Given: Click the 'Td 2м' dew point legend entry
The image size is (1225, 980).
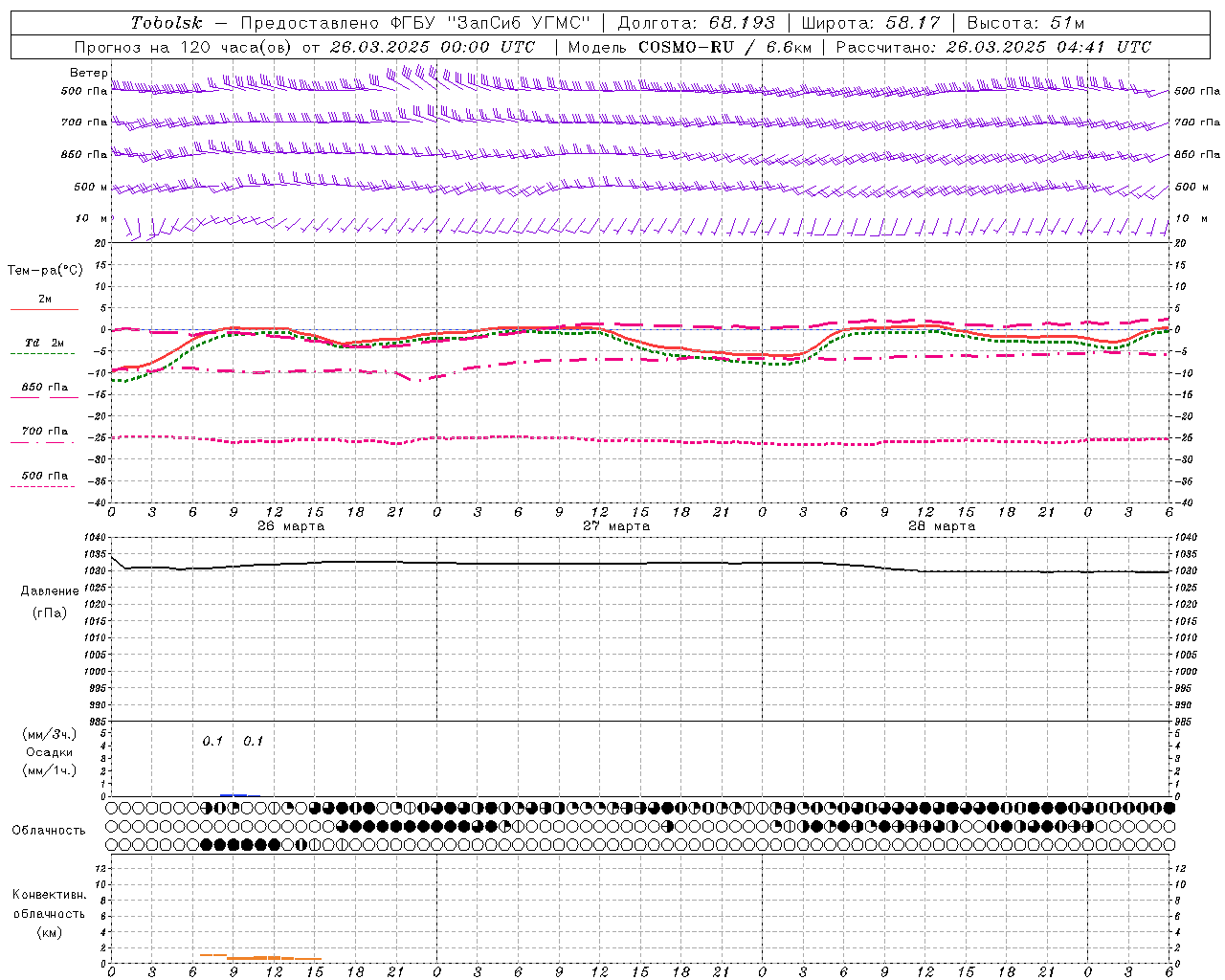Looking at the screenshot, I should 44,343.
